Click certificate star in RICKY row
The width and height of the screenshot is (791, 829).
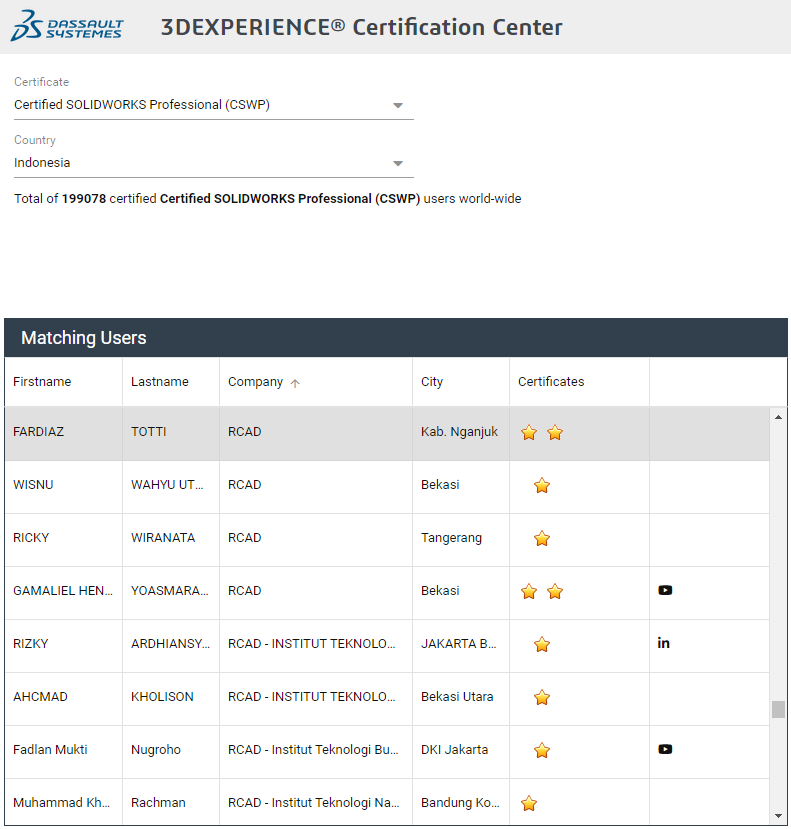(542, 538)
